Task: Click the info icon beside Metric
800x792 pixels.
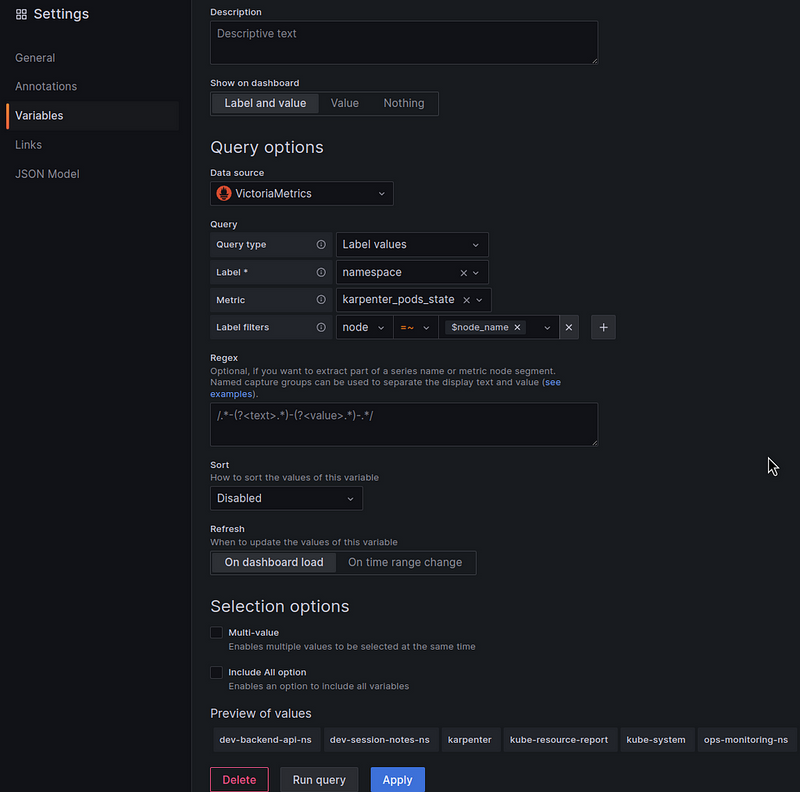Action: coord(321,300)
